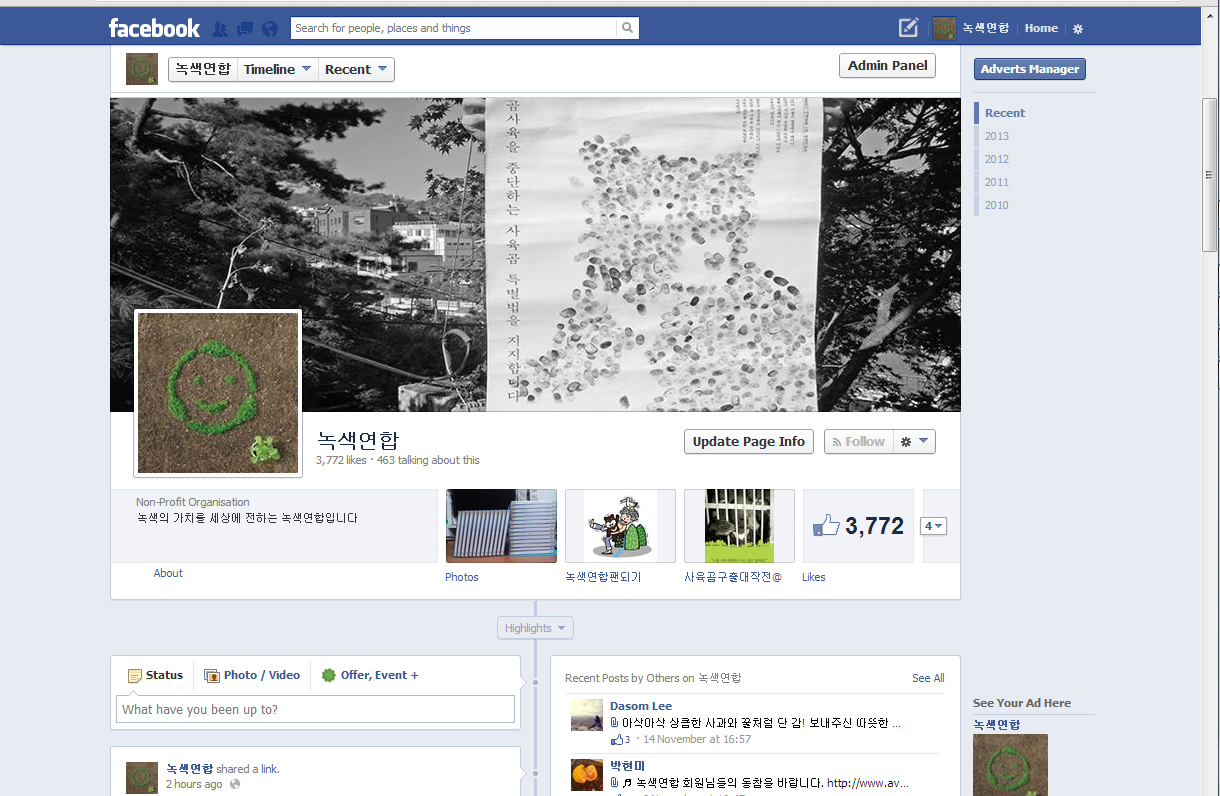Open the Highlights dropdown
This screenshot has width=1220, height=796.
tap(535, 628)
